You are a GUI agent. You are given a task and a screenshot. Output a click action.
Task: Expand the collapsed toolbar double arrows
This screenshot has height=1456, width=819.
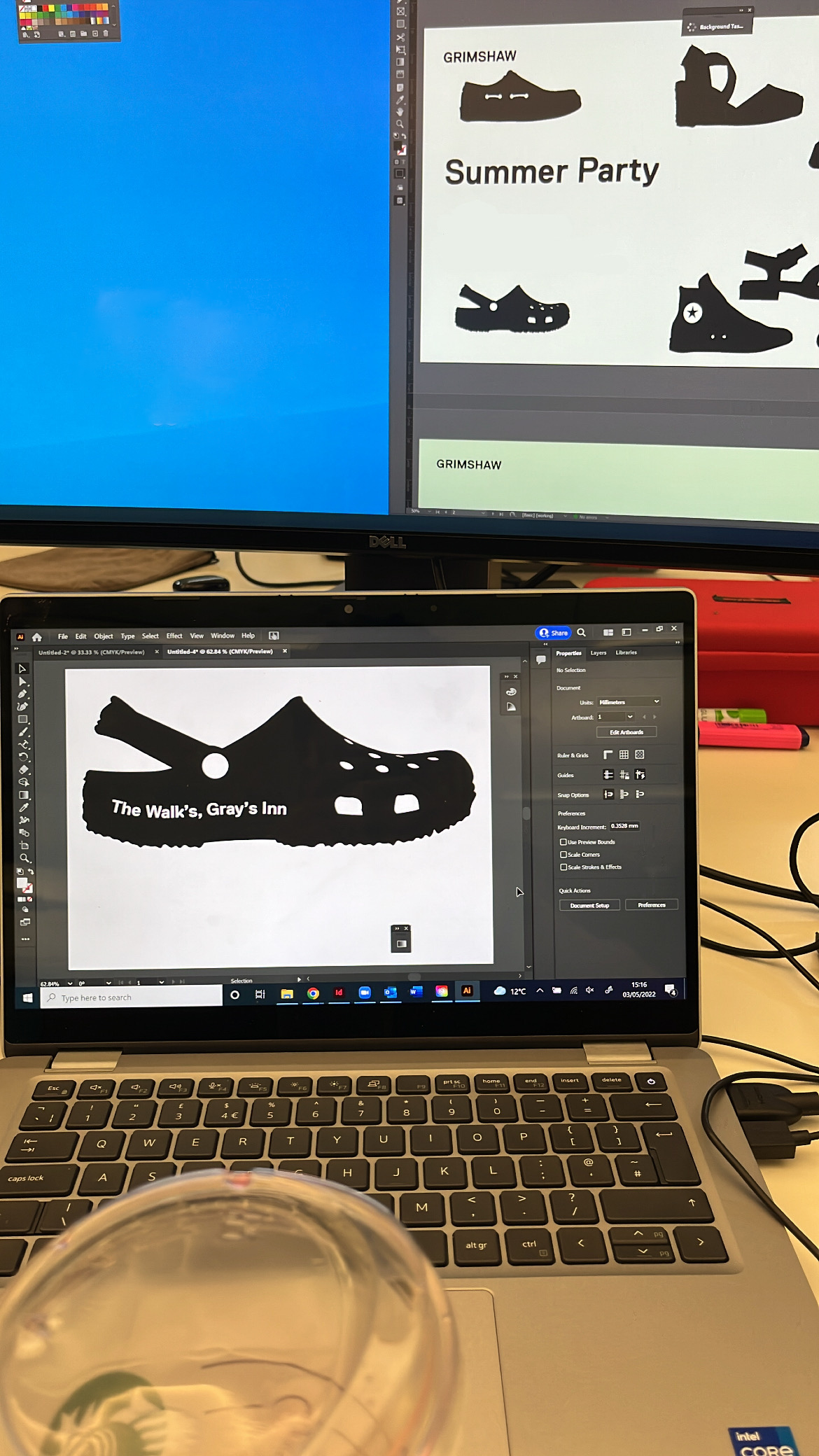pos(17,649)
